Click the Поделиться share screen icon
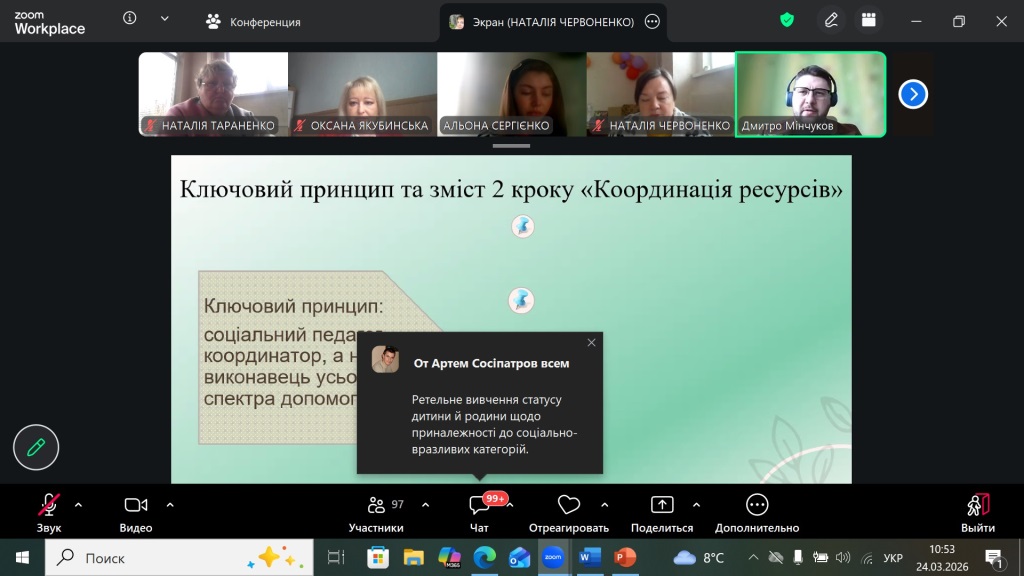 click(662, 506)
